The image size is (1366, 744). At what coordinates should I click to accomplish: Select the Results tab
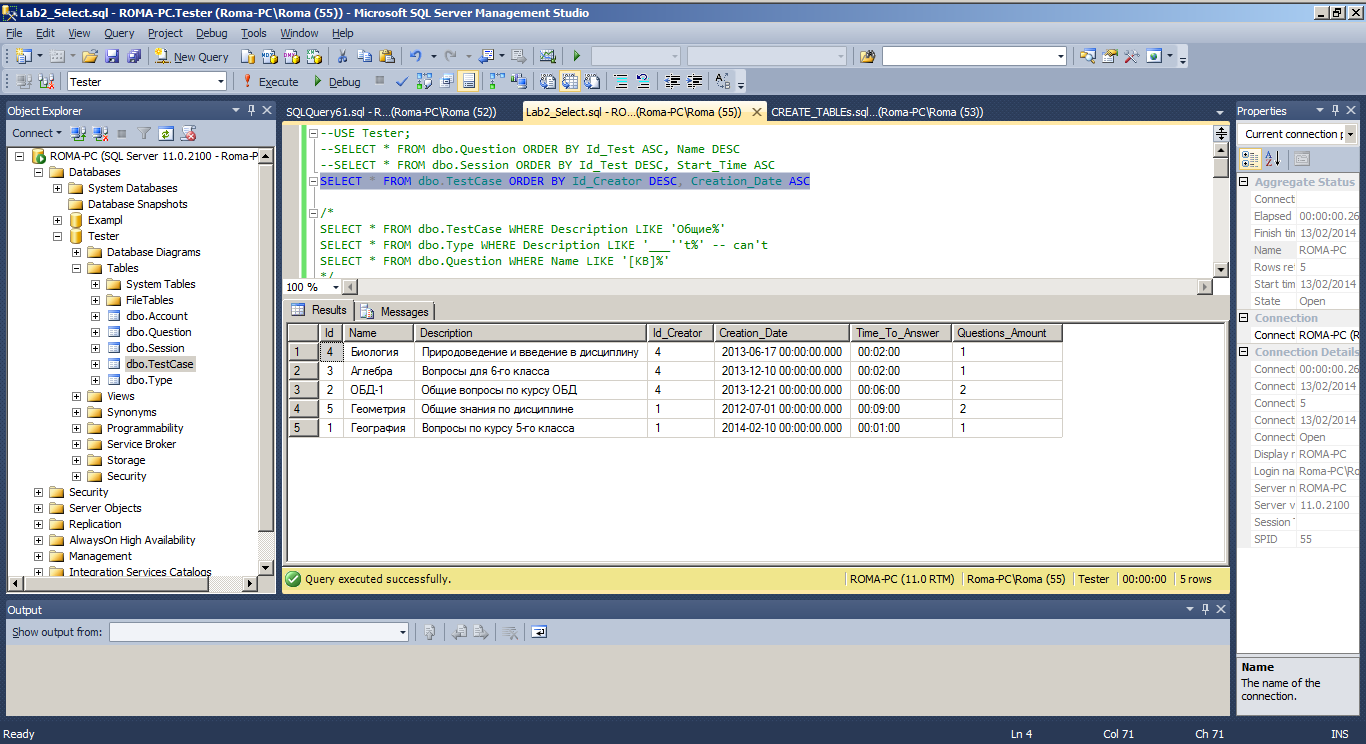click(320, 310)
